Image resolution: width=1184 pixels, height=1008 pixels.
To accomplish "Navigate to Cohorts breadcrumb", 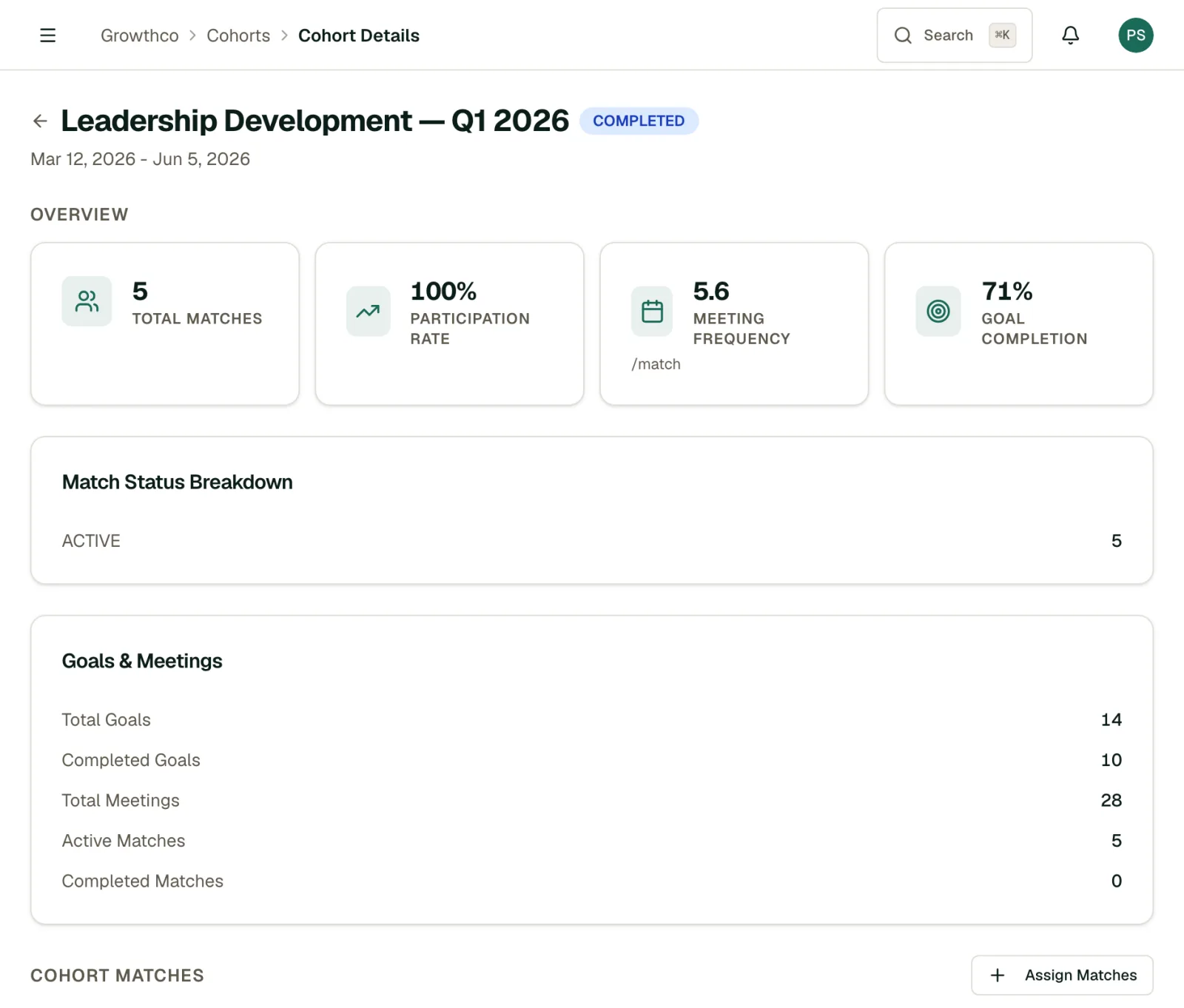I will pyautogui.click(x=238, y=36).
